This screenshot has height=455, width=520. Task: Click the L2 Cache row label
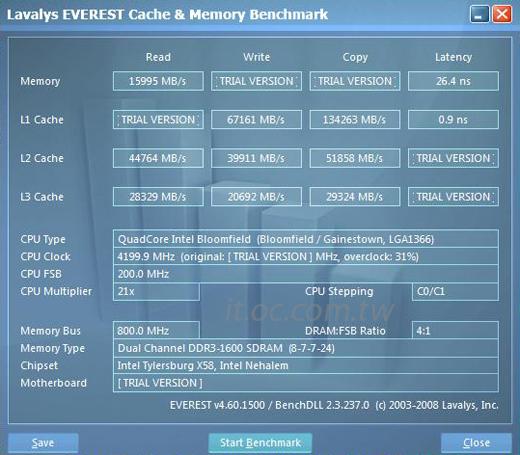coord(42,158)
